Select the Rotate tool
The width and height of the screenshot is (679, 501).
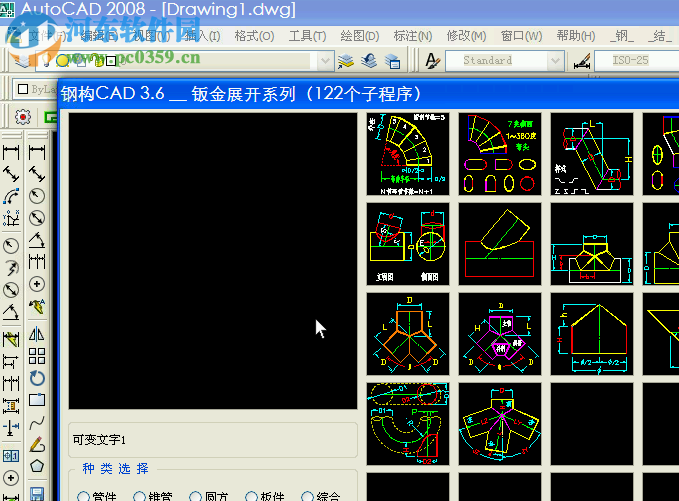point(37,378)
